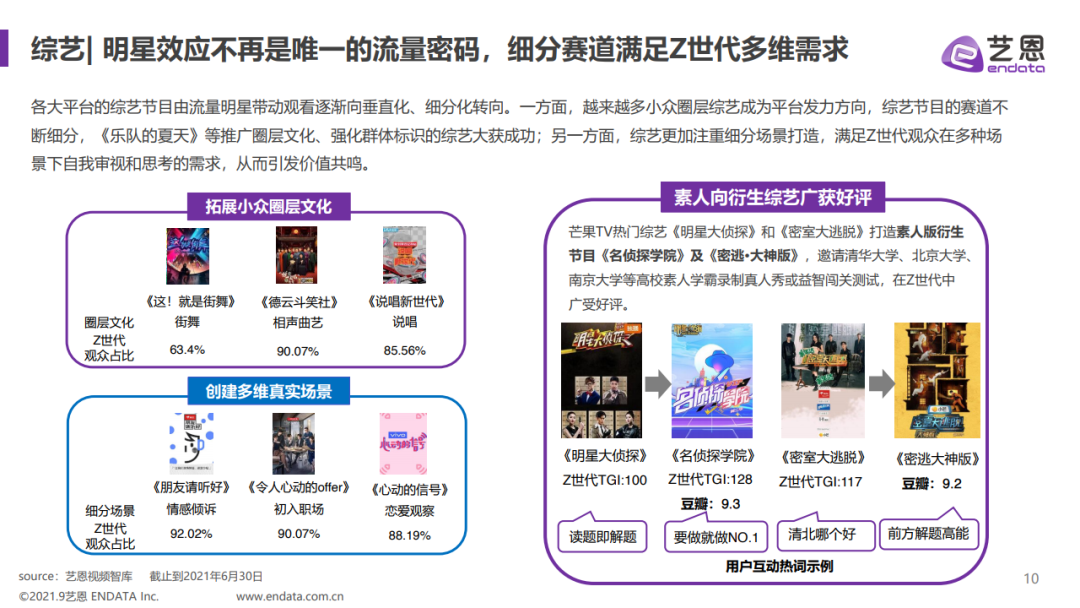
Task: Click the 《德云斗笑社》 caption text
Action: click(x=300, y=302)
